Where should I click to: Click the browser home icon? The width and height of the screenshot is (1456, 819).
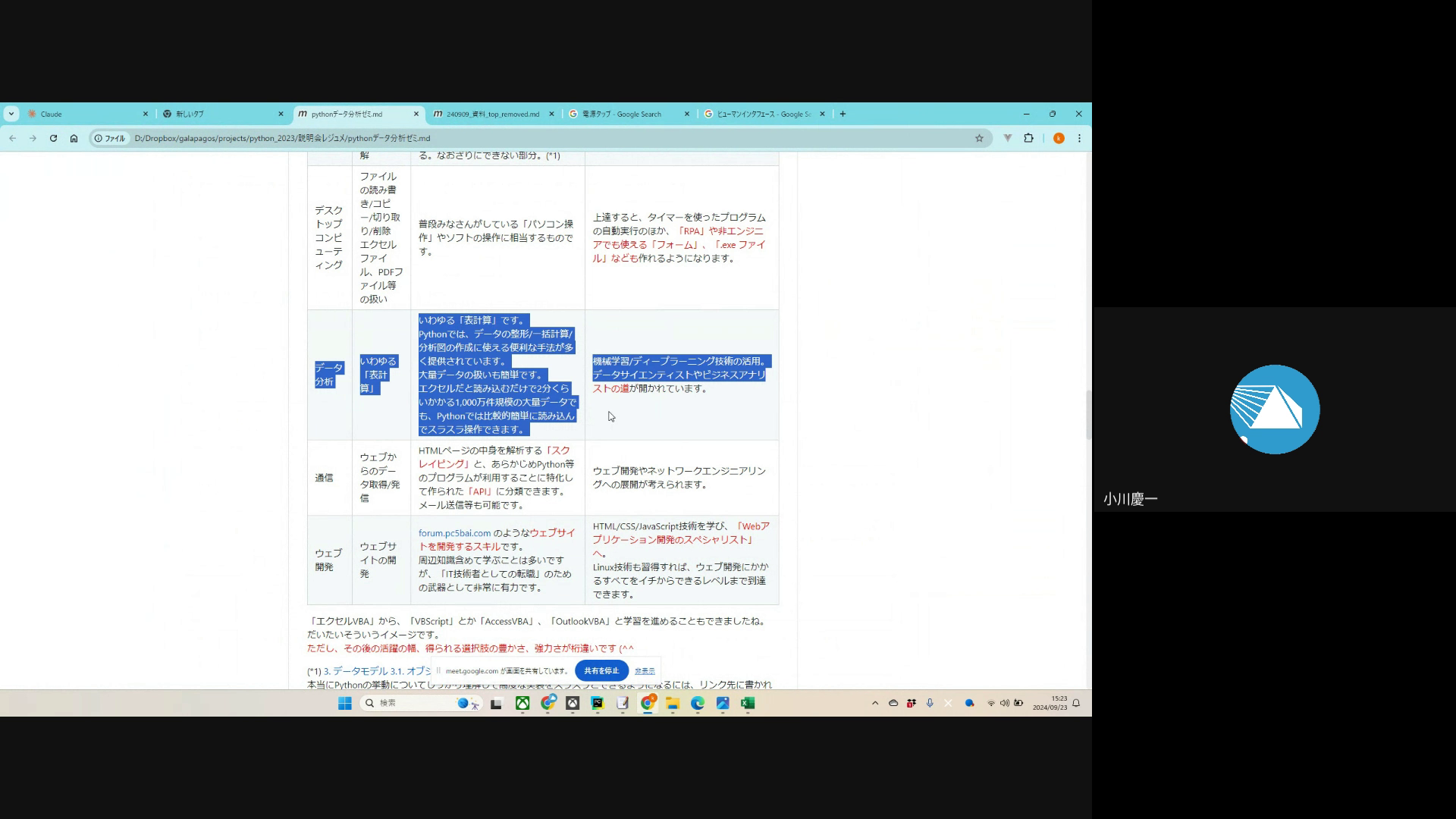point(74,138)
